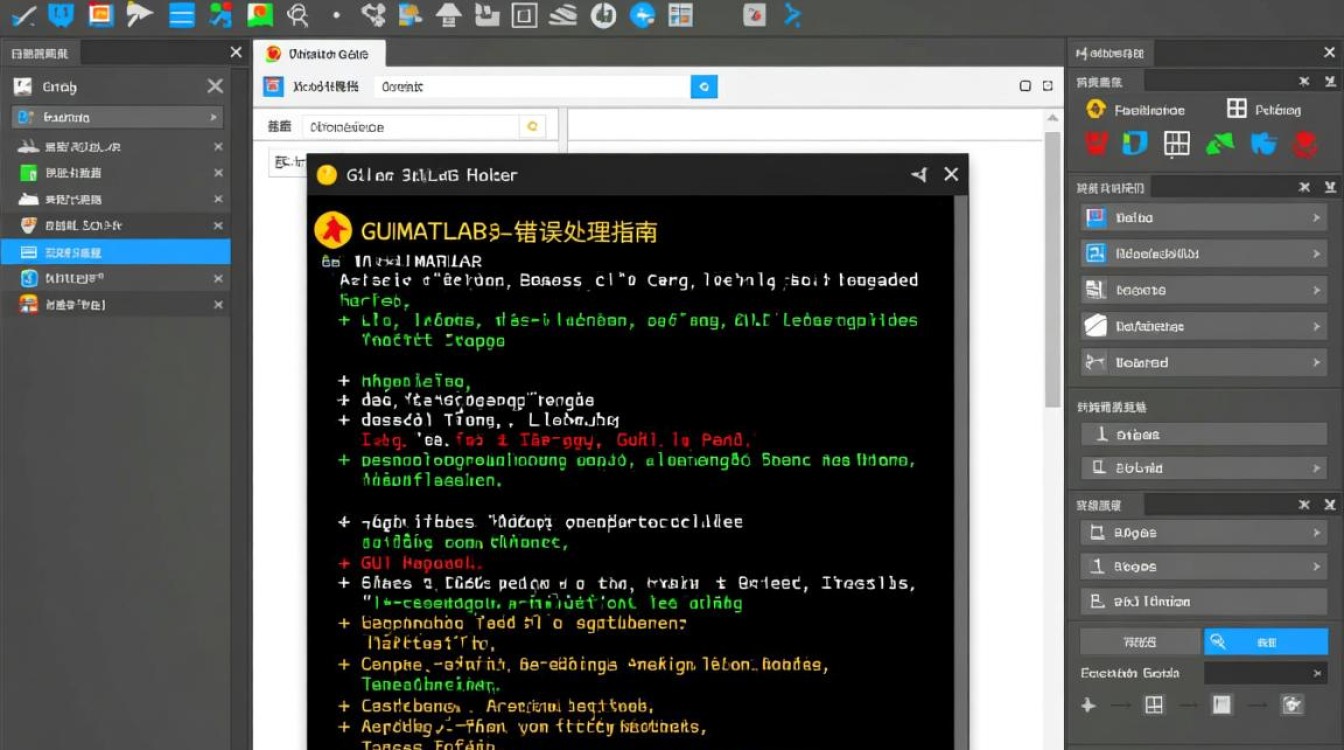This screenshot has height=750, width=1344.
Task: Switch to the document tab with red-yellow icon
Action: coord(319,54)
